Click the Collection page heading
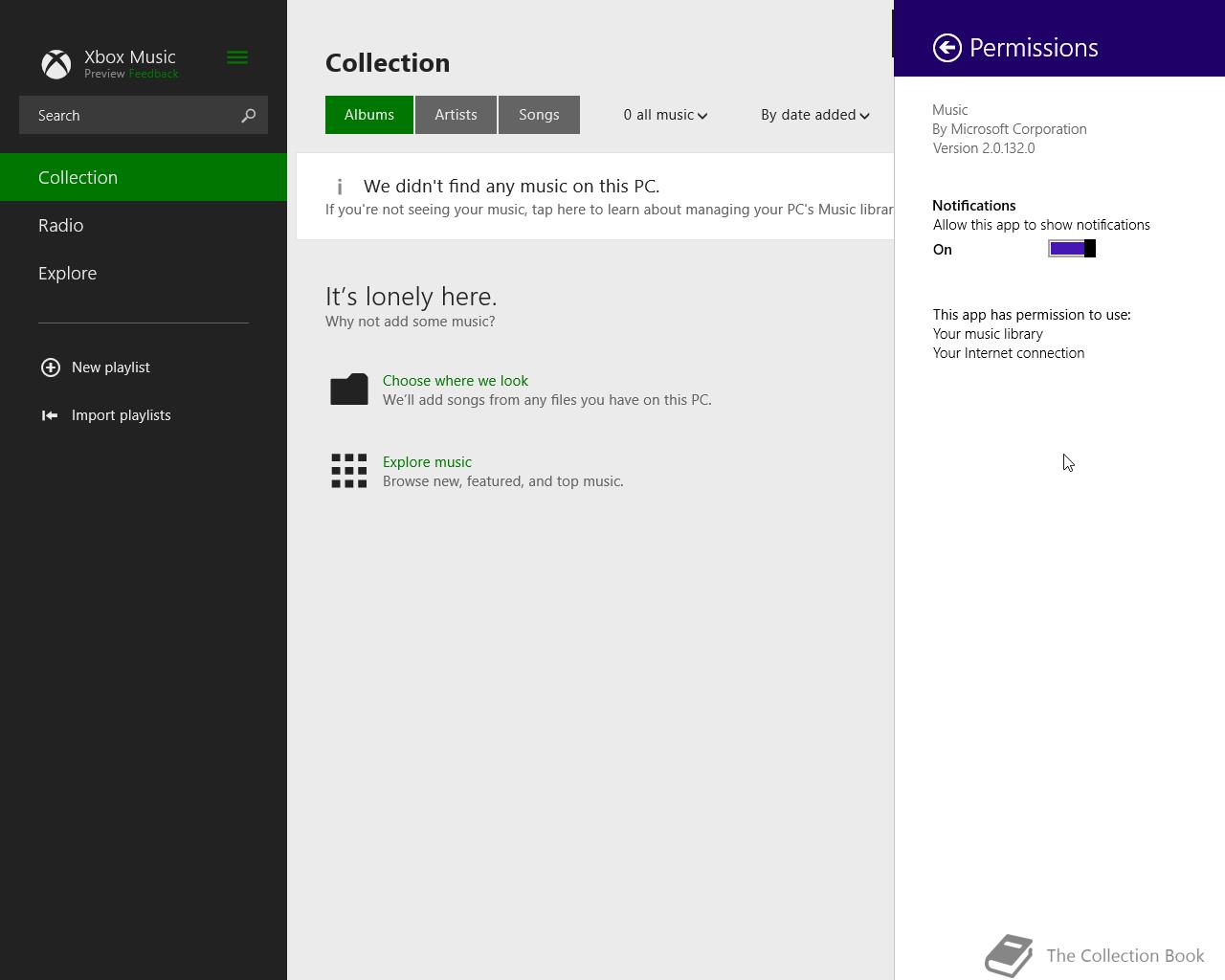The width and height of the screenshot is (1225, 980). (388, 63)
